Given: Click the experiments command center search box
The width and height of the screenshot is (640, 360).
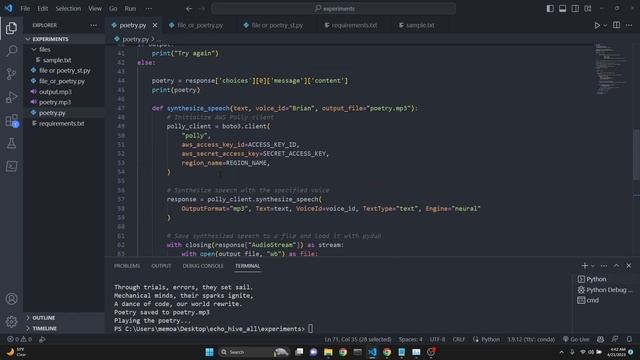Looking at the screenshot, I should tap(334, 9).
